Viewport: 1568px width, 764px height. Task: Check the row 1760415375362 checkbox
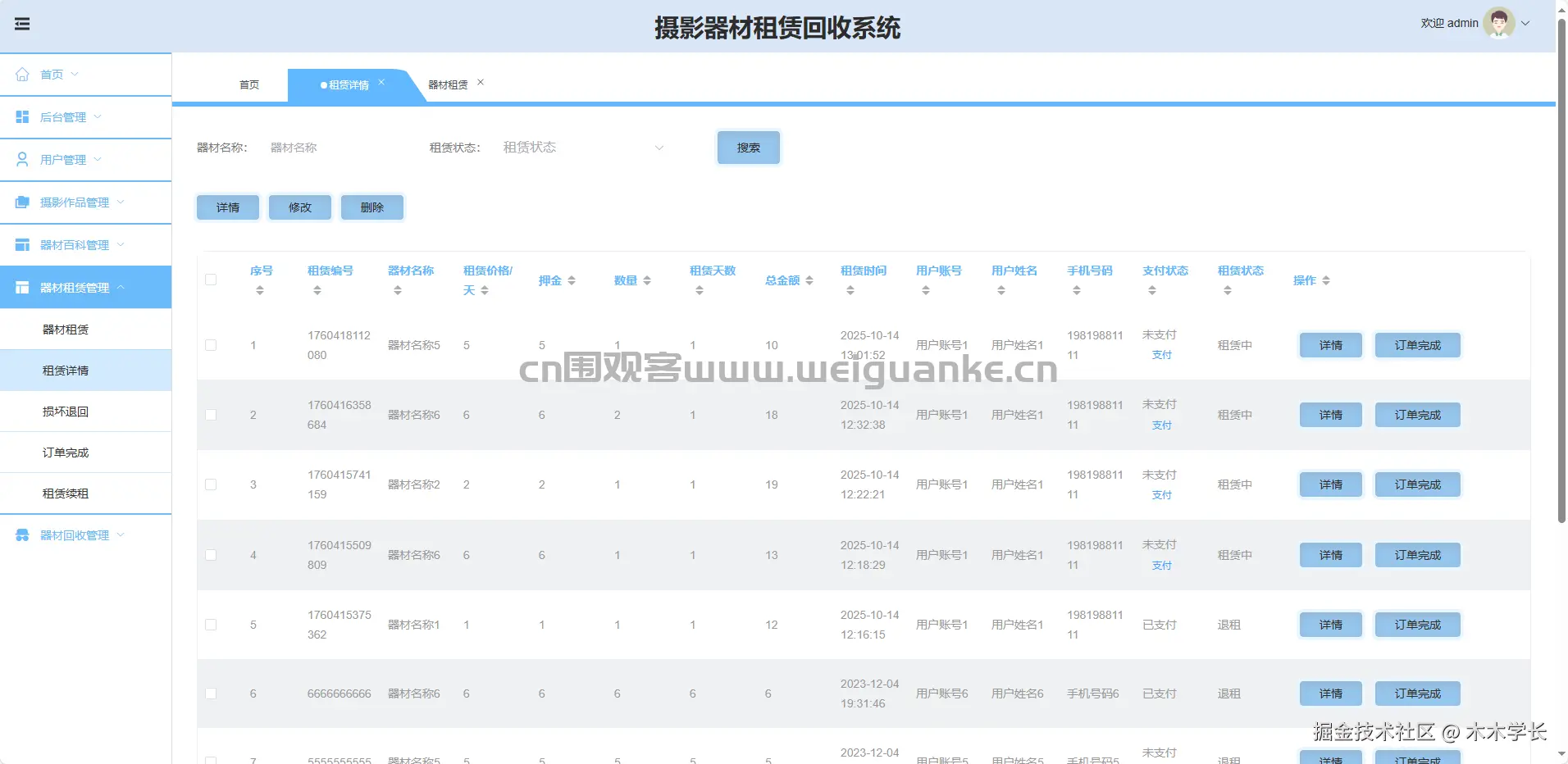pyautogui.click(x=211, y=625)
